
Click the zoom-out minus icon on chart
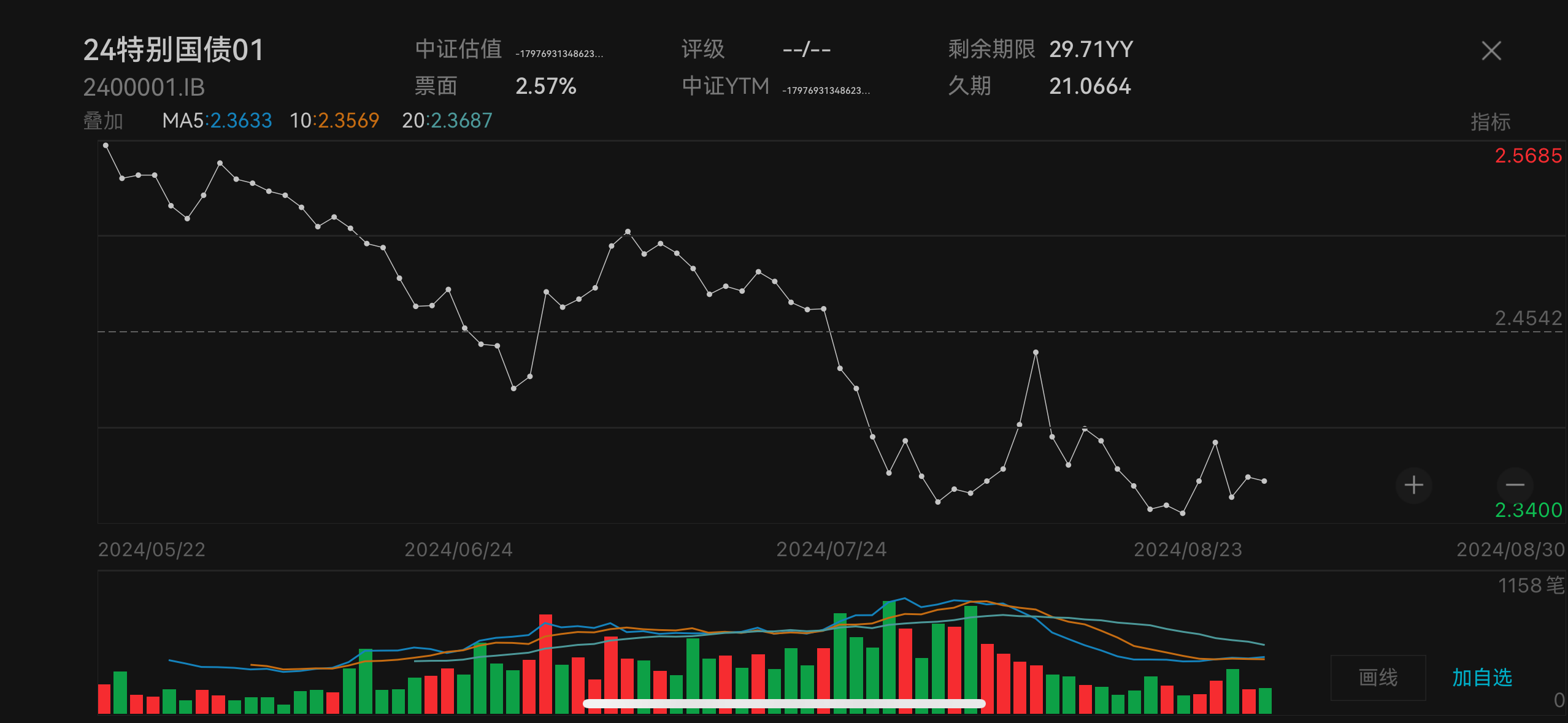1515,485
